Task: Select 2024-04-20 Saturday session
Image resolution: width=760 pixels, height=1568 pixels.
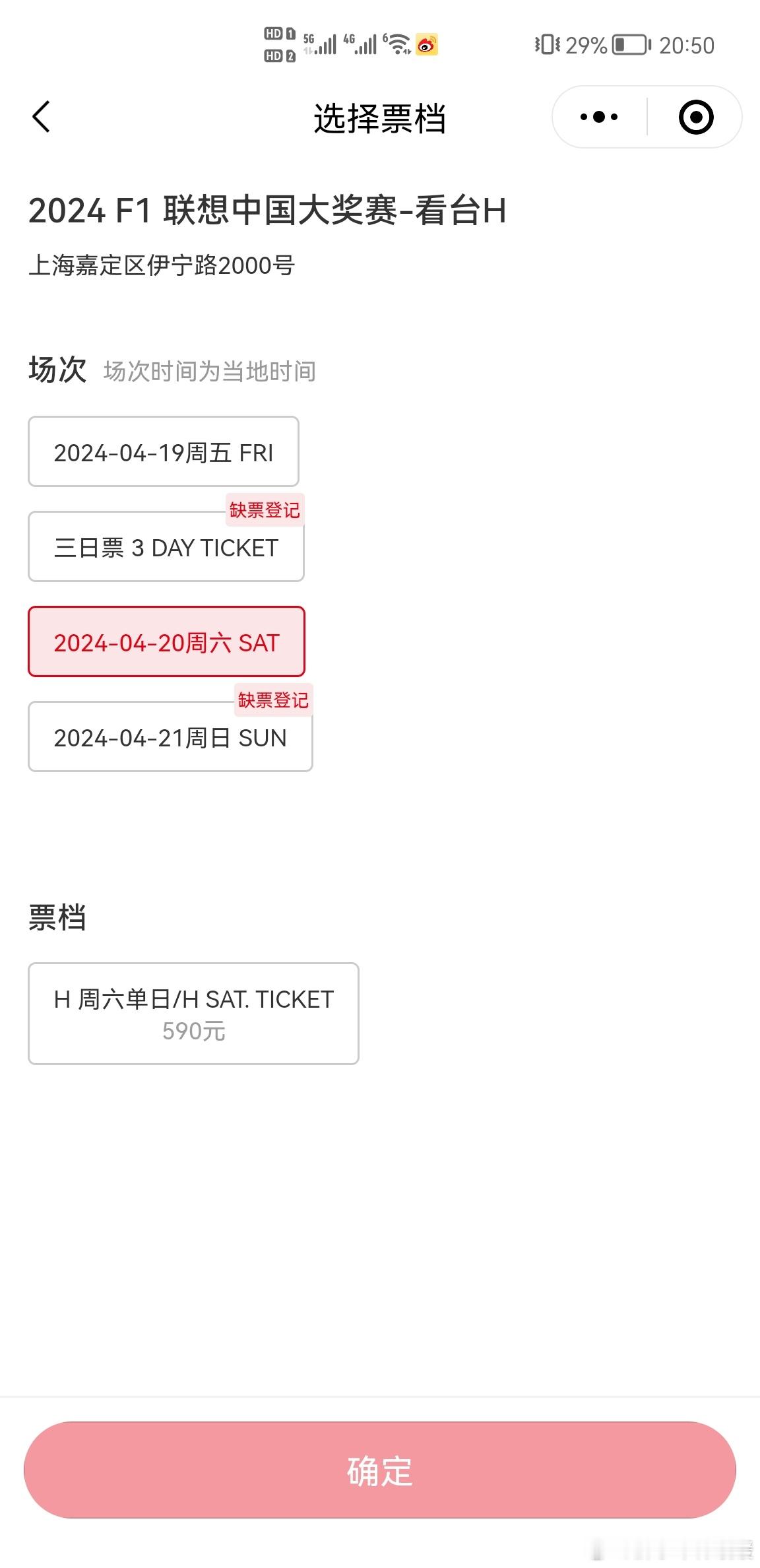Action: (166, 642)
